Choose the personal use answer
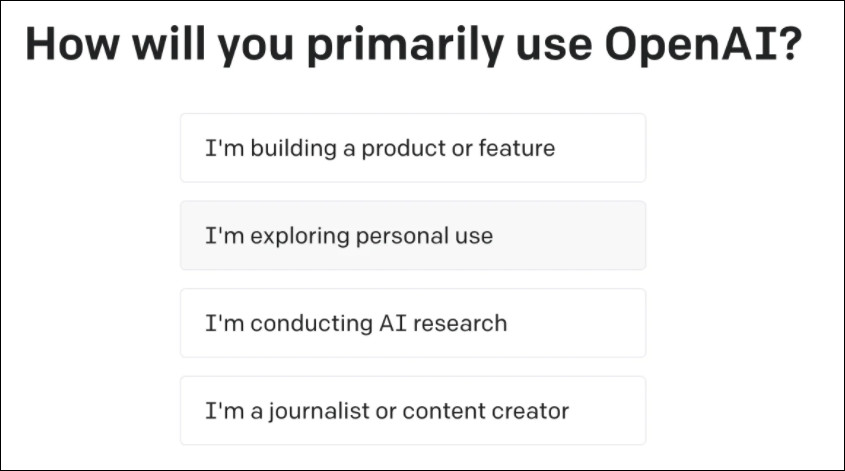The image size is (845, 471). [412, 236]
